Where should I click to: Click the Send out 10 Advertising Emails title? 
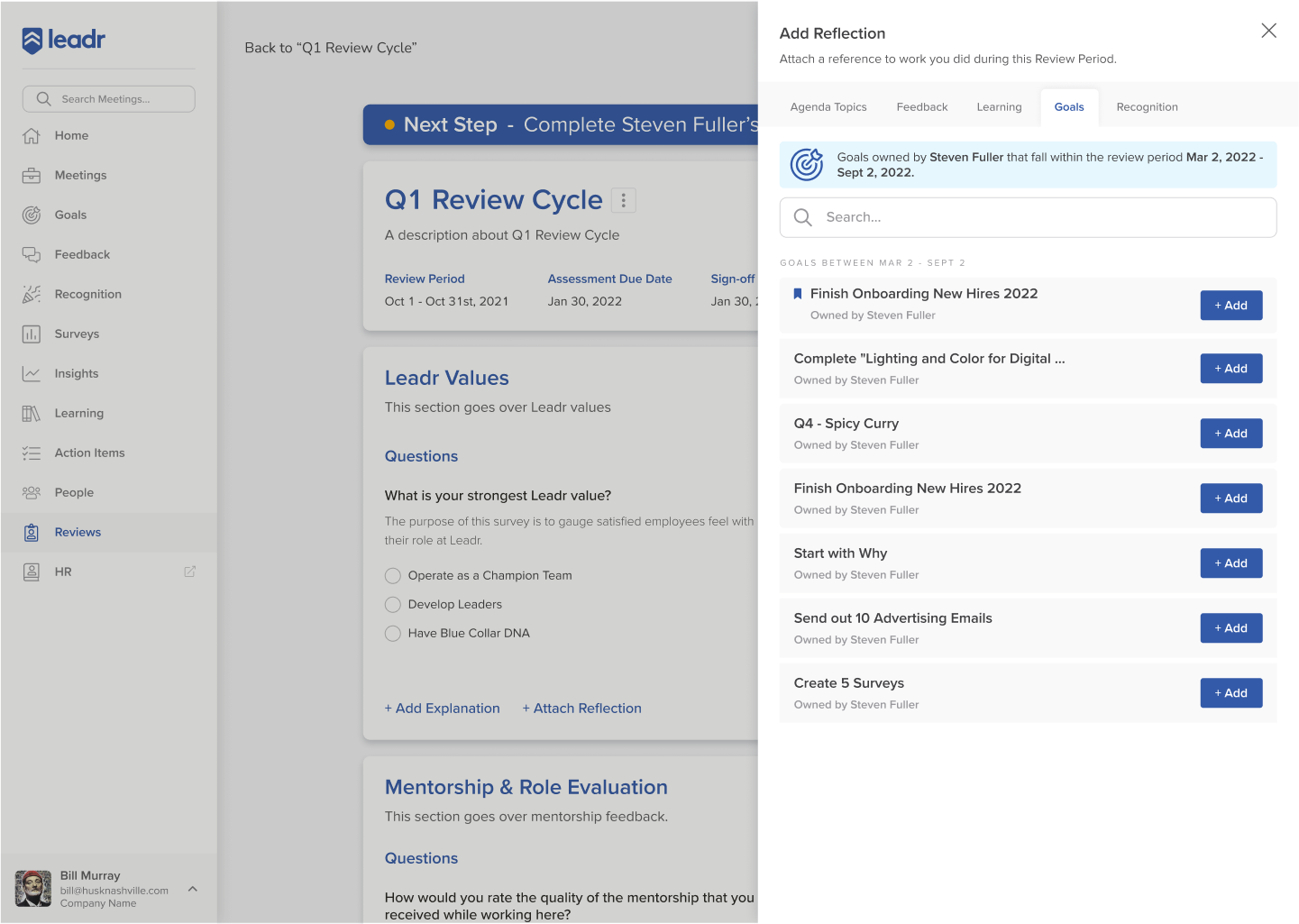893,618
